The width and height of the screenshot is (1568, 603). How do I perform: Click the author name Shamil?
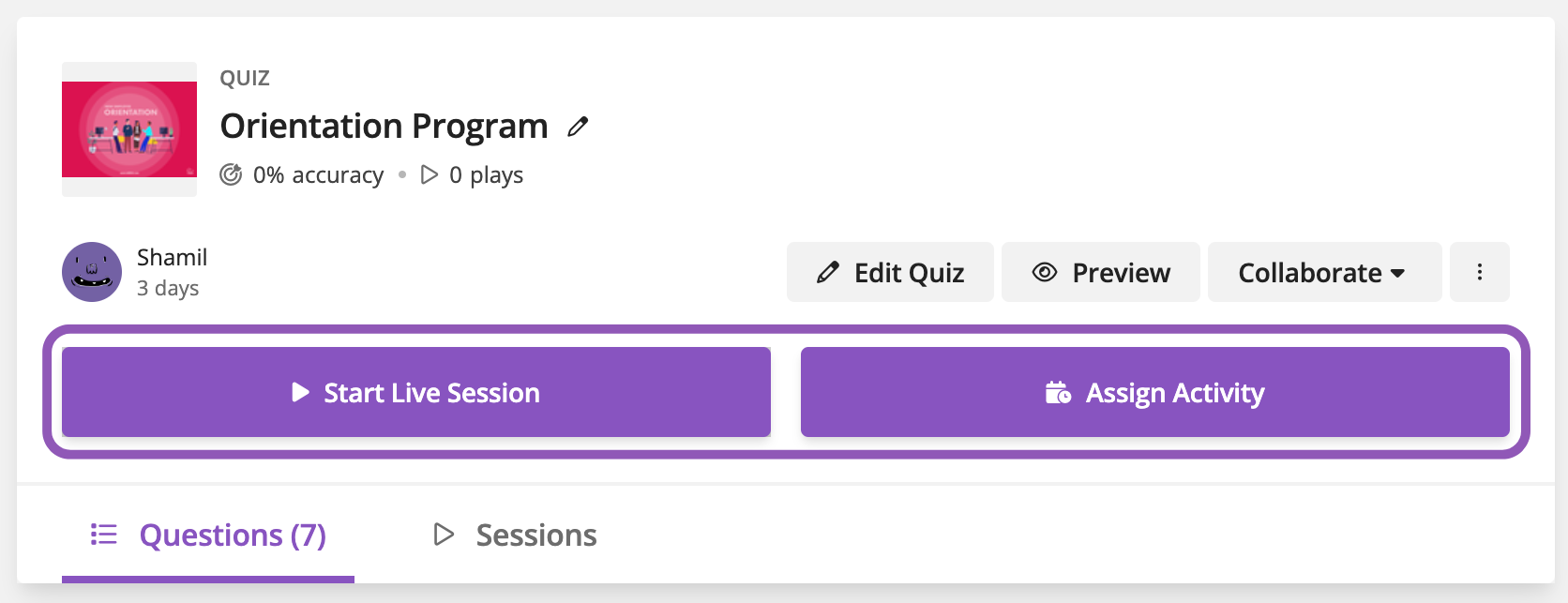tap(172, 257)
